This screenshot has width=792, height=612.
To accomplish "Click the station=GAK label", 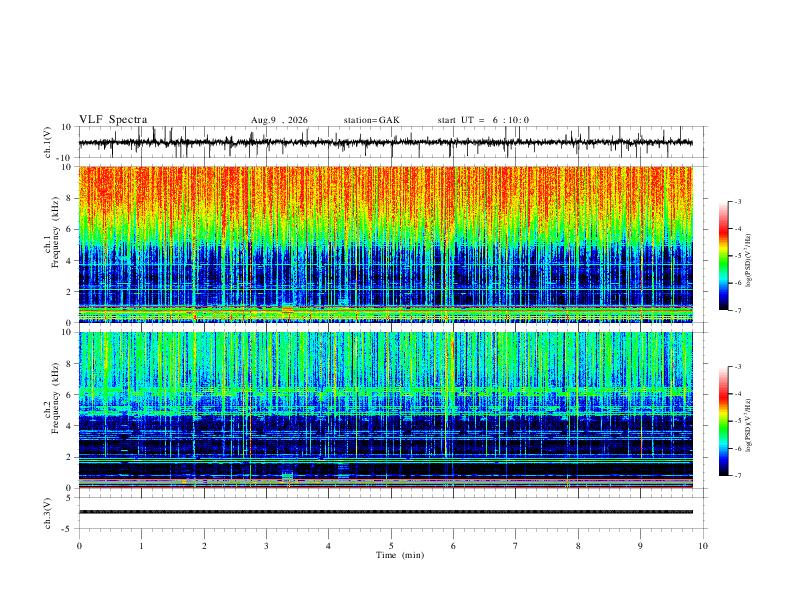I will click(371, 120).
